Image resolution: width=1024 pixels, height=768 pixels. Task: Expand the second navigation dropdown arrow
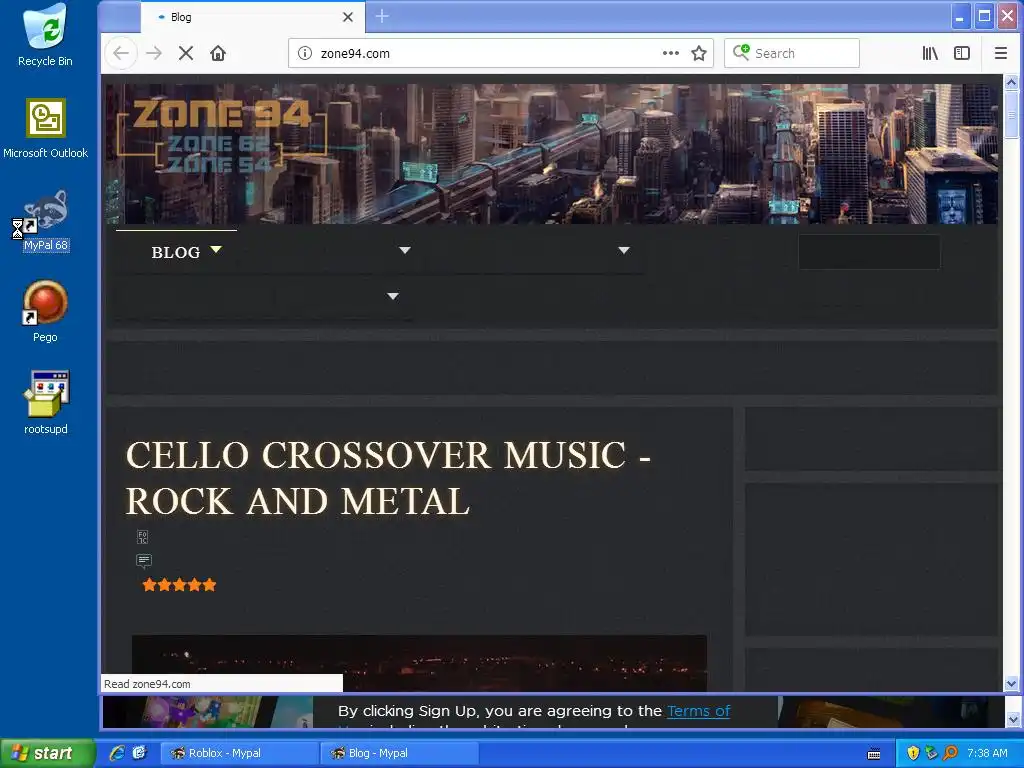[x=405, y=250]
